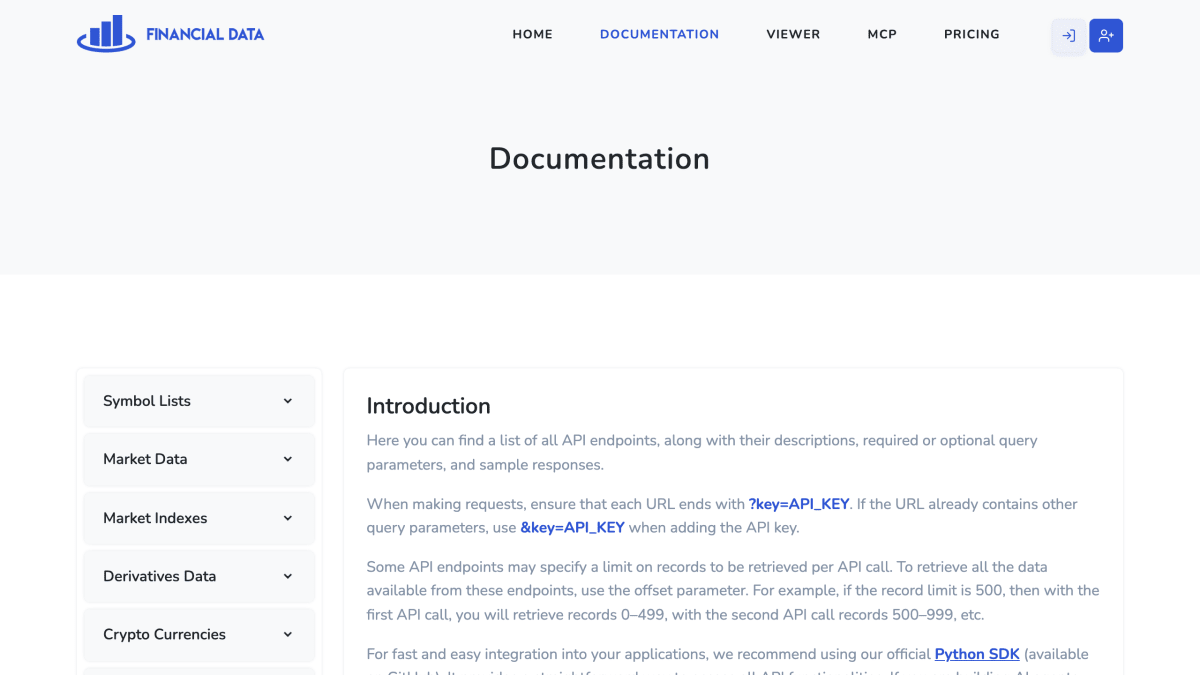The width and height of the screenshot is (1200, 675).
Task: Expand the Derivatives Data section
Action: [199, 576]
